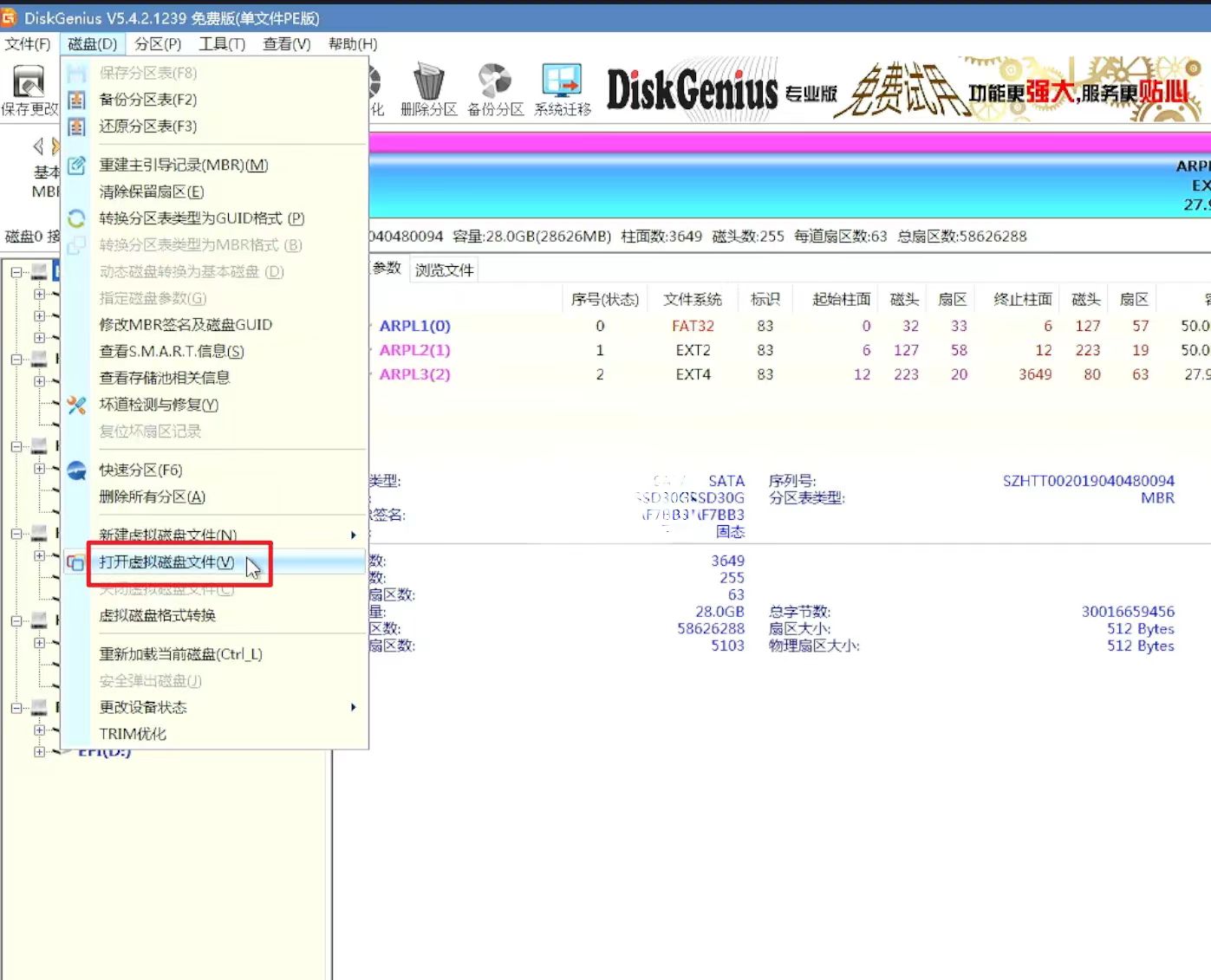
Task: Click the 文件系统 column header
Action: [693, 299]
